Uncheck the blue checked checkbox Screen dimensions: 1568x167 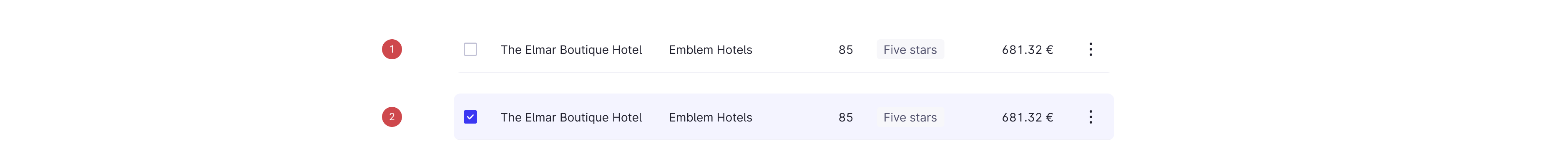[470, 117]
